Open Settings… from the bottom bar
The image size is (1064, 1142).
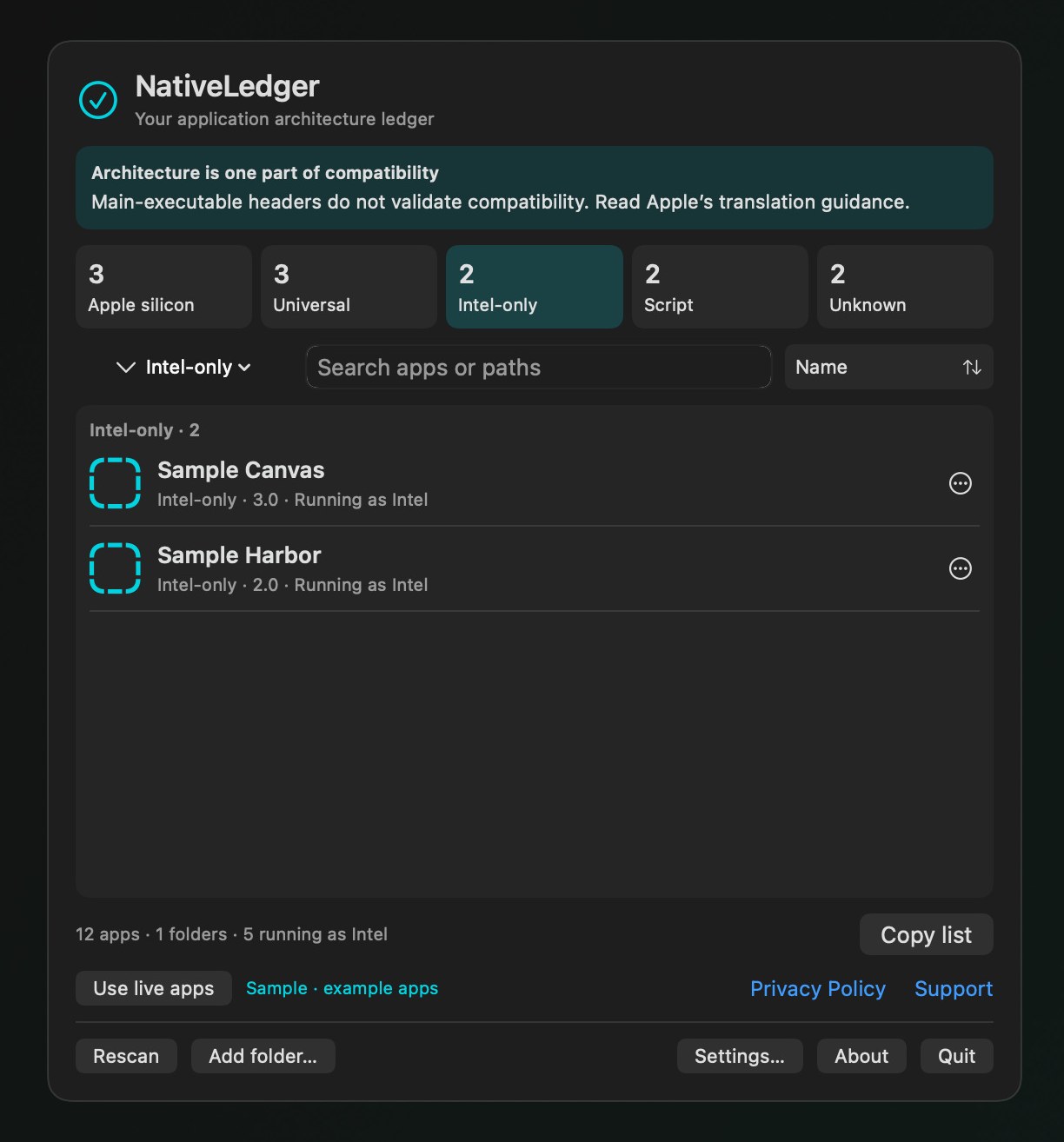pyautogui.click(x=740, y=1056)
